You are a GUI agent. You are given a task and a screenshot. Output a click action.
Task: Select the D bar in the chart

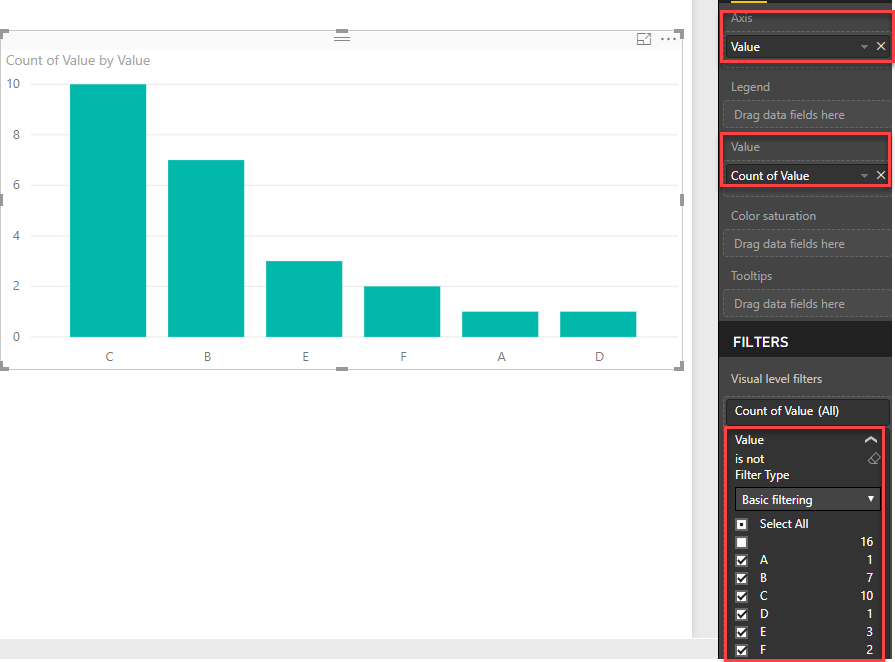click(598, 324)
